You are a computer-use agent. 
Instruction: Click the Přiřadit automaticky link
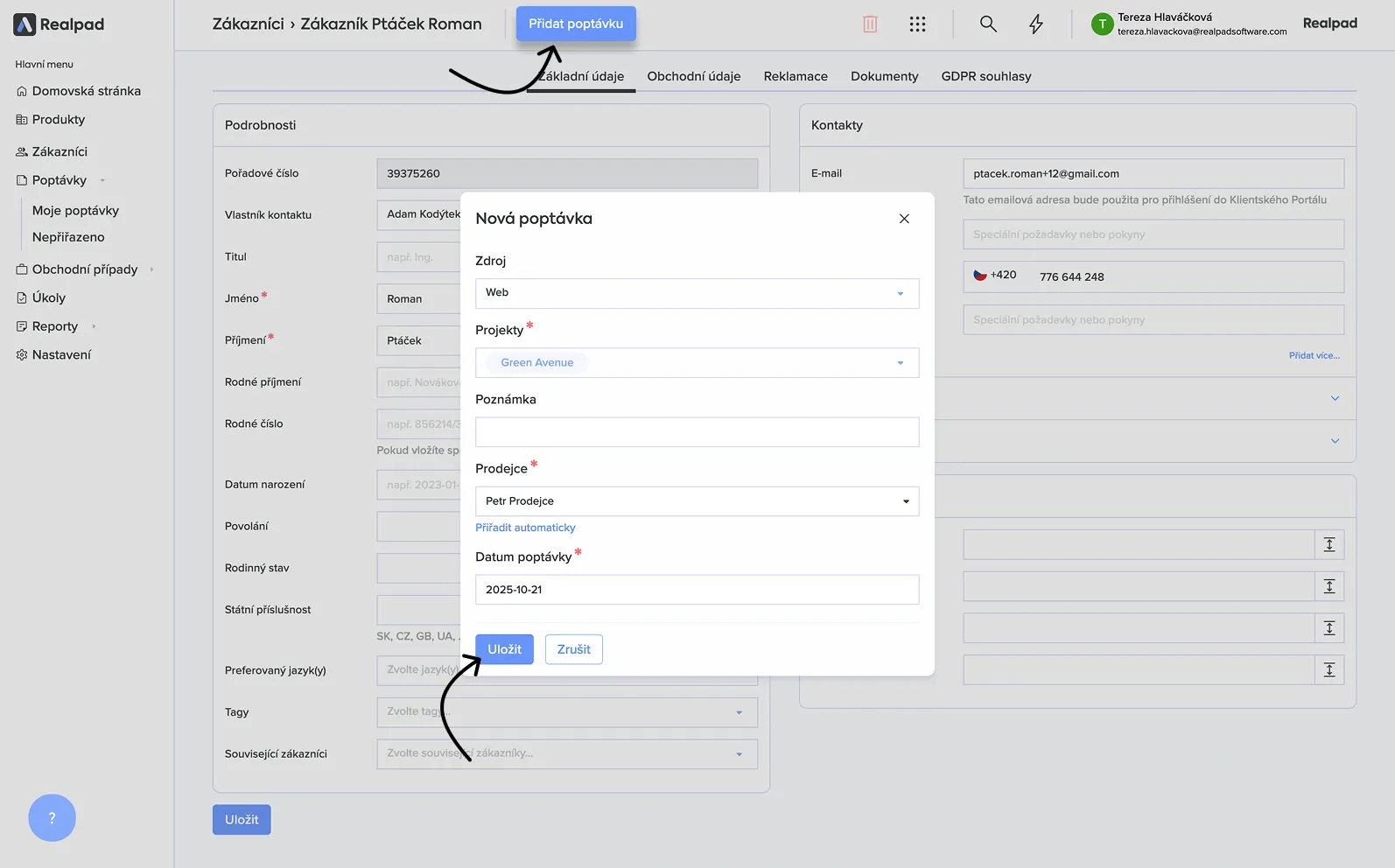tap(525, 528)
